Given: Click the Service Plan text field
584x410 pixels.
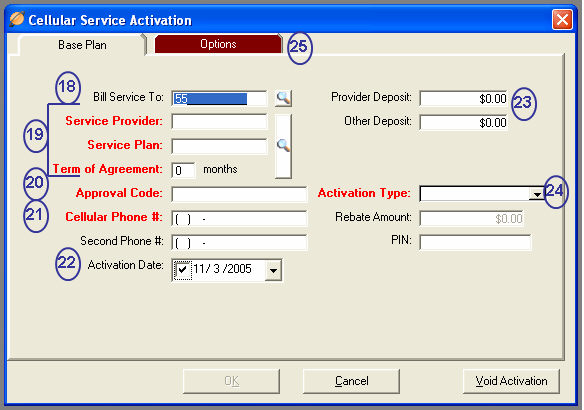Looking at the screenshot, I should (219, 146).
